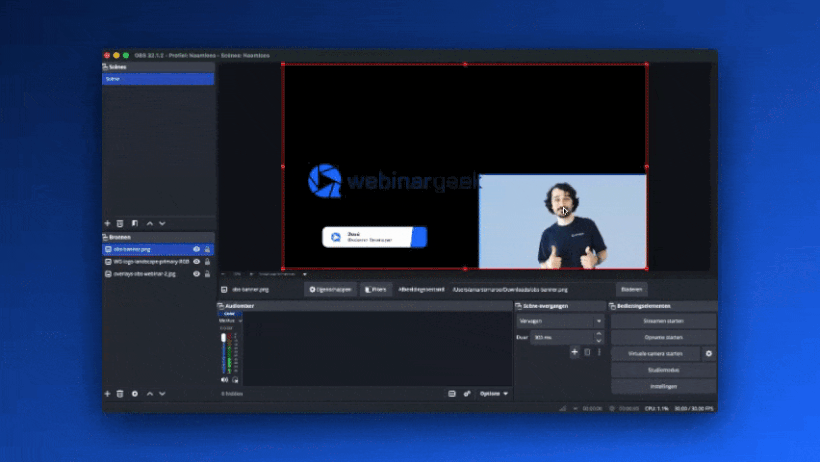This screenshot has width=820, height=462.
Task: Open scene filters icon in Scènes toolbar
Action: tap(135, 223)
